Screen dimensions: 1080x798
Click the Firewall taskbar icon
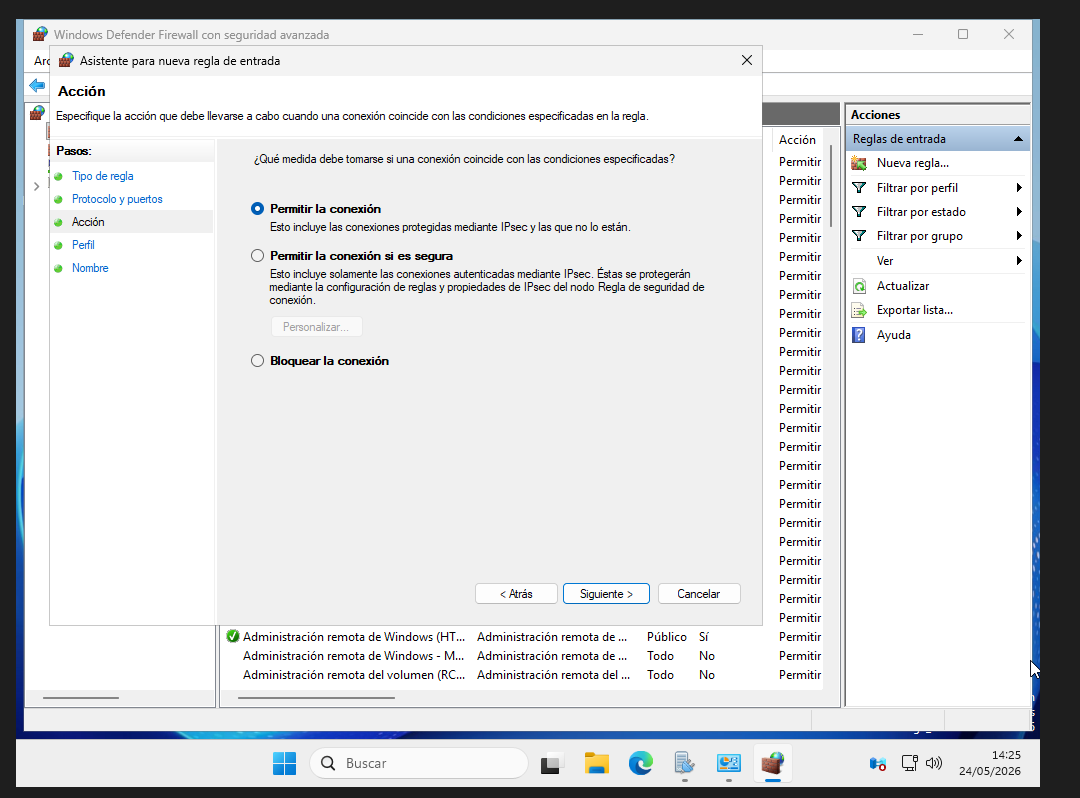773,764
